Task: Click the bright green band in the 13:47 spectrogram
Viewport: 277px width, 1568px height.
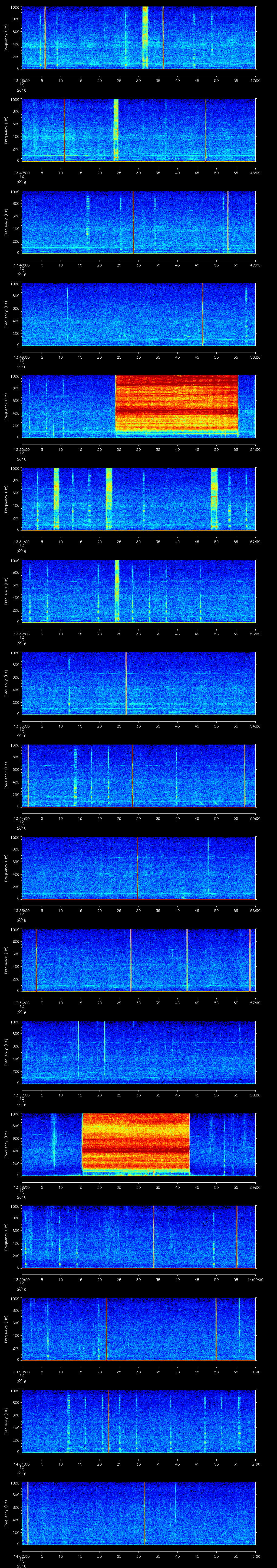Action: click(x=116, y=130)
